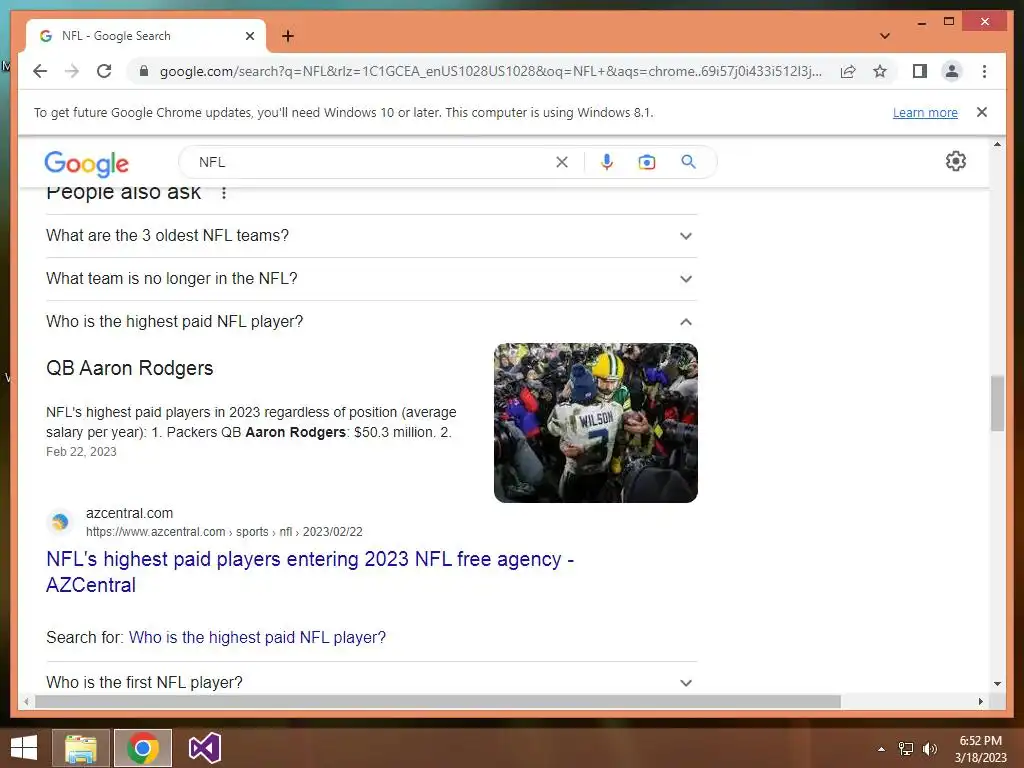Image resolution: width=1024 pixels, height=768 pixels.
Task: Reload the Google search page
Action: click(x=104, y=71)
